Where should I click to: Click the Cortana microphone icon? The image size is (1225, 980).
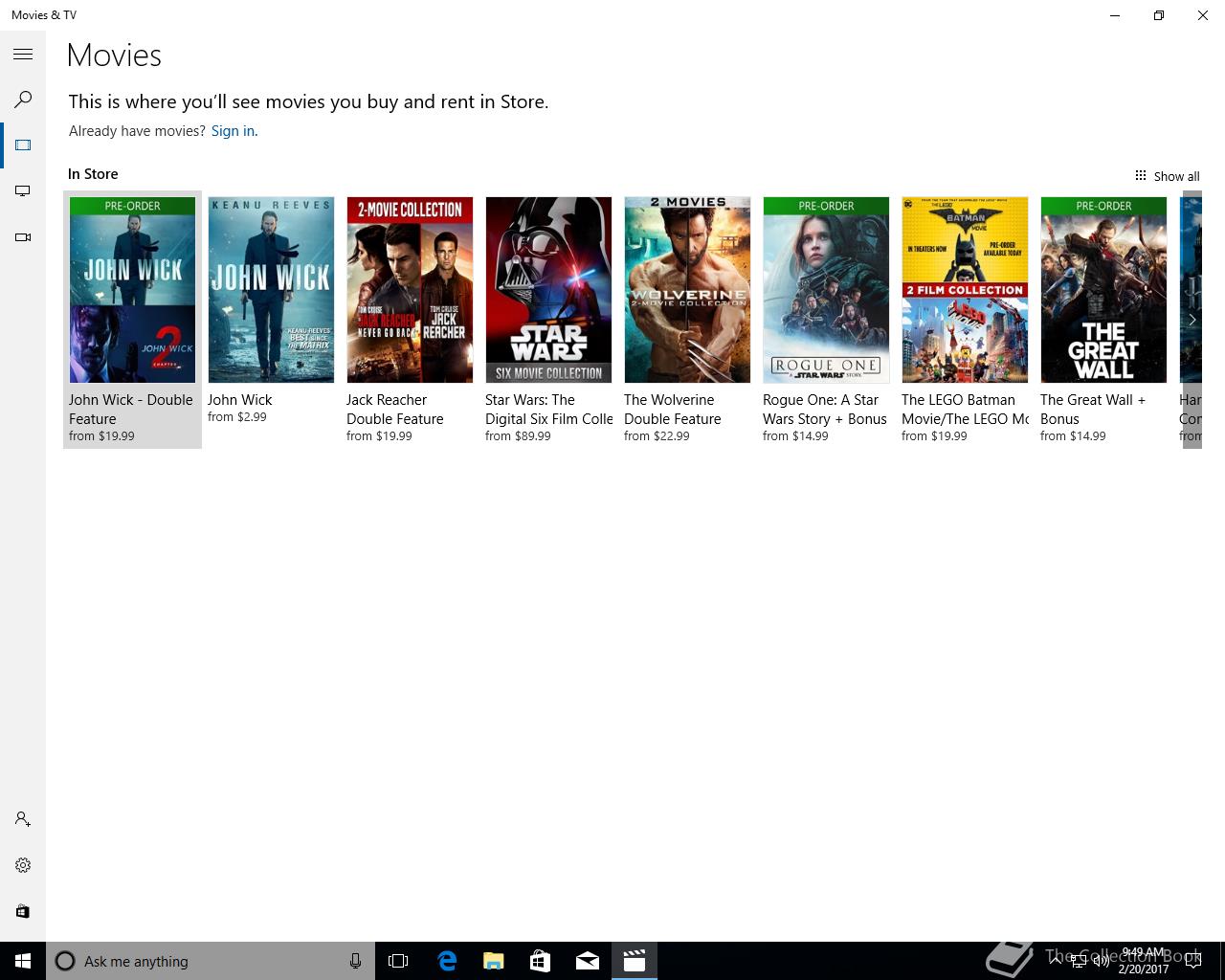click(355, 961)
